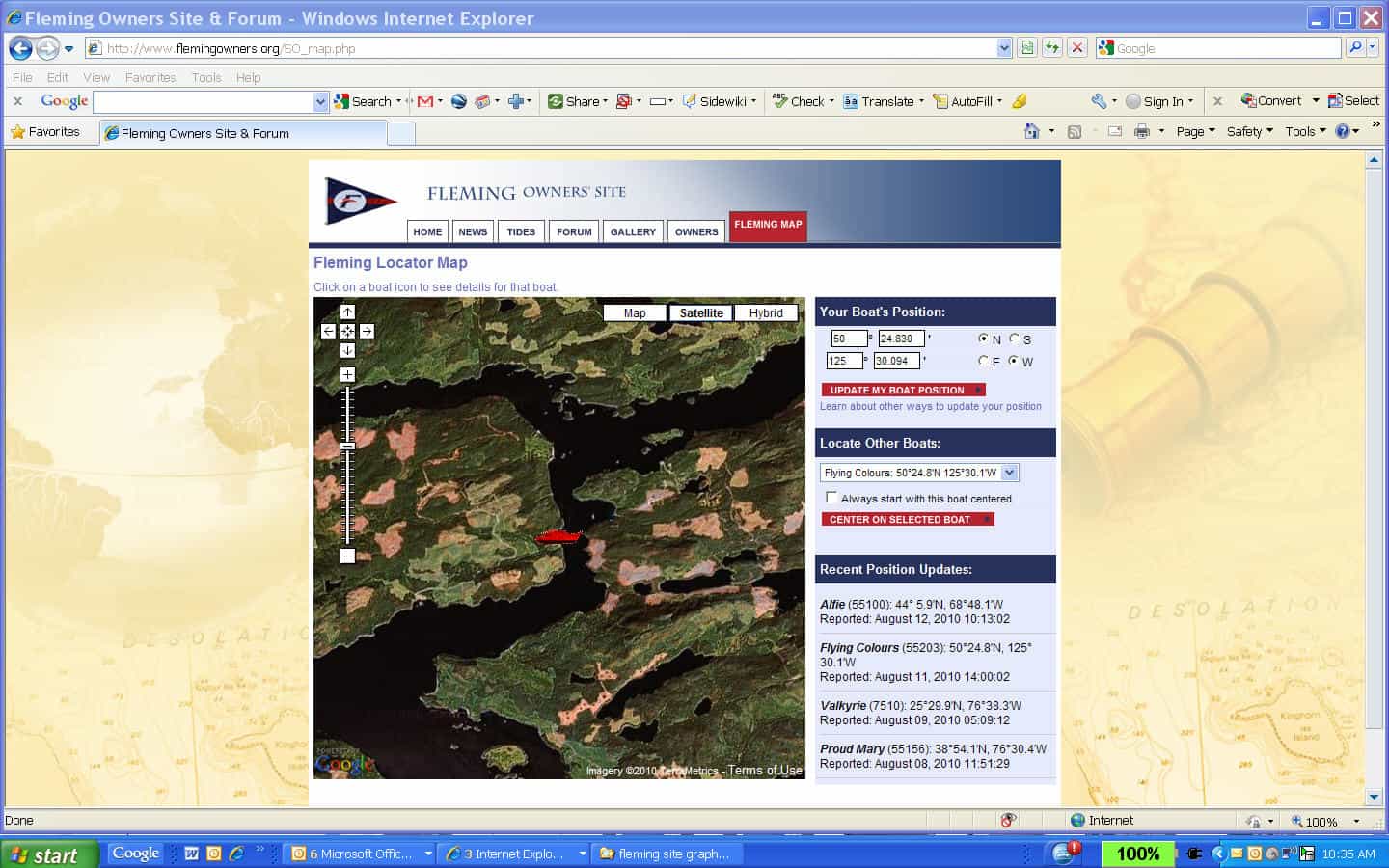Pan the map up with the arrow
The image size is (1389, 868).
point(347,312)
